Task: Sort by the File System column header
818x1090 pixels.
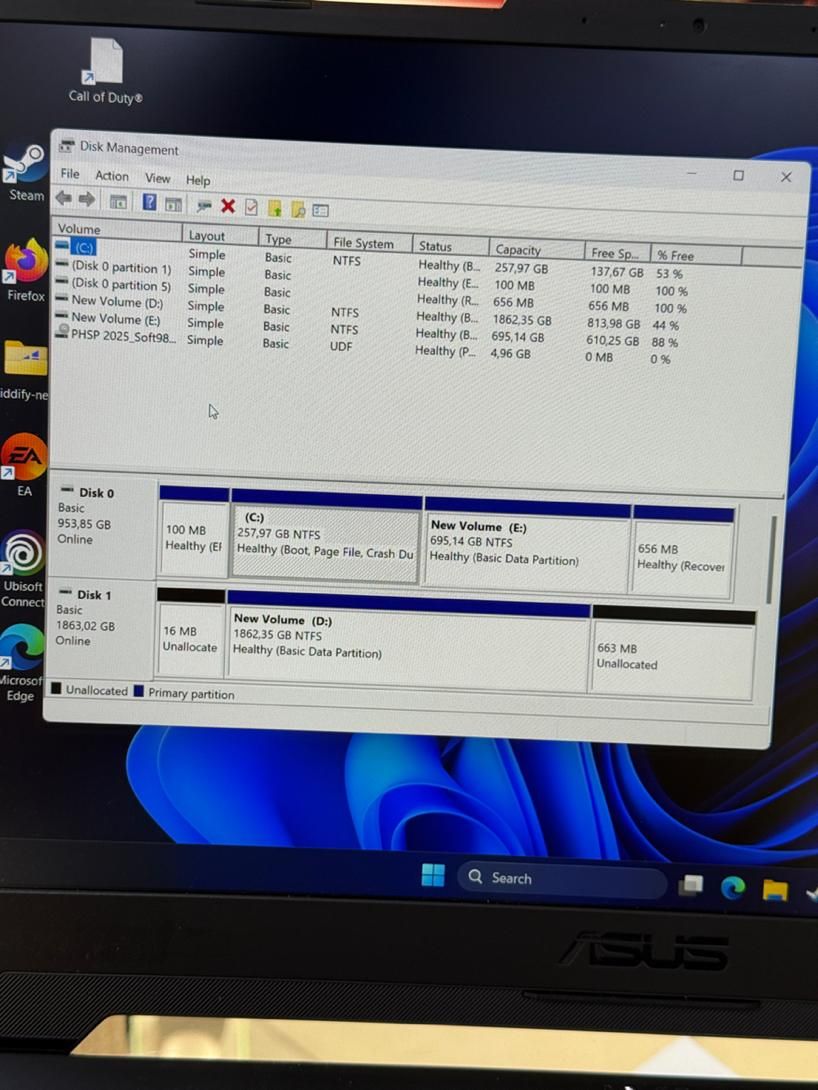Action: tap(369, 243)
